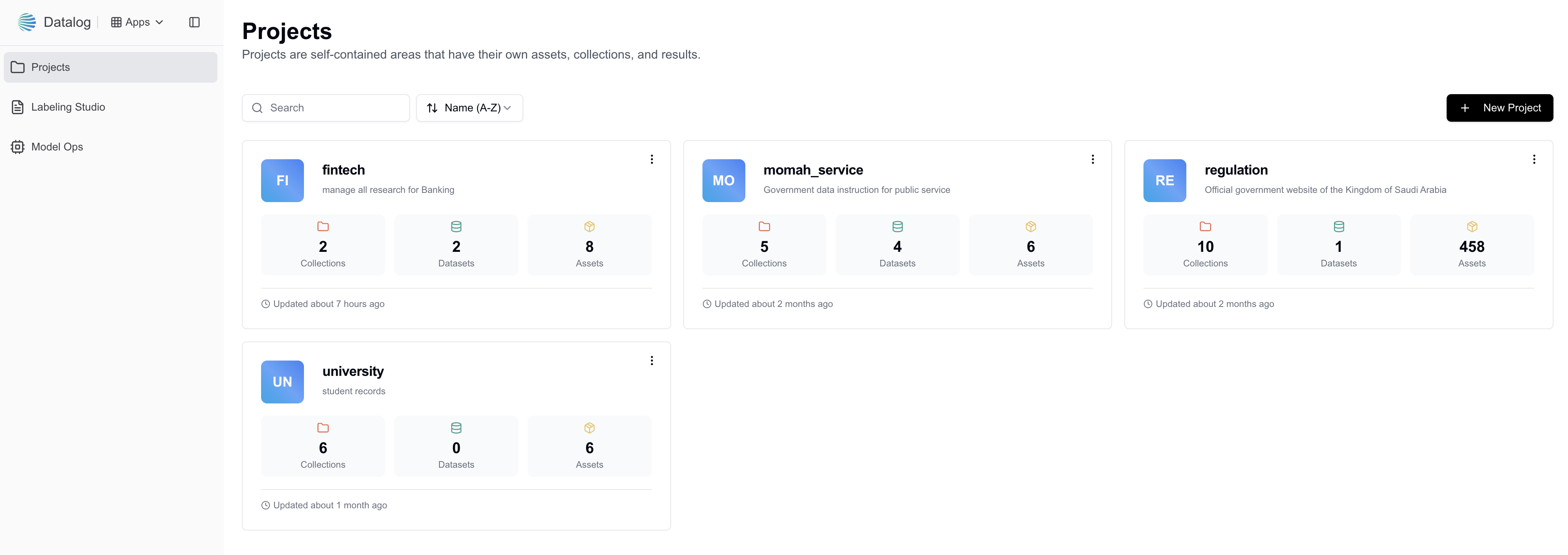
Task: Open the momah_service project title
Action: tap(813, 170)
